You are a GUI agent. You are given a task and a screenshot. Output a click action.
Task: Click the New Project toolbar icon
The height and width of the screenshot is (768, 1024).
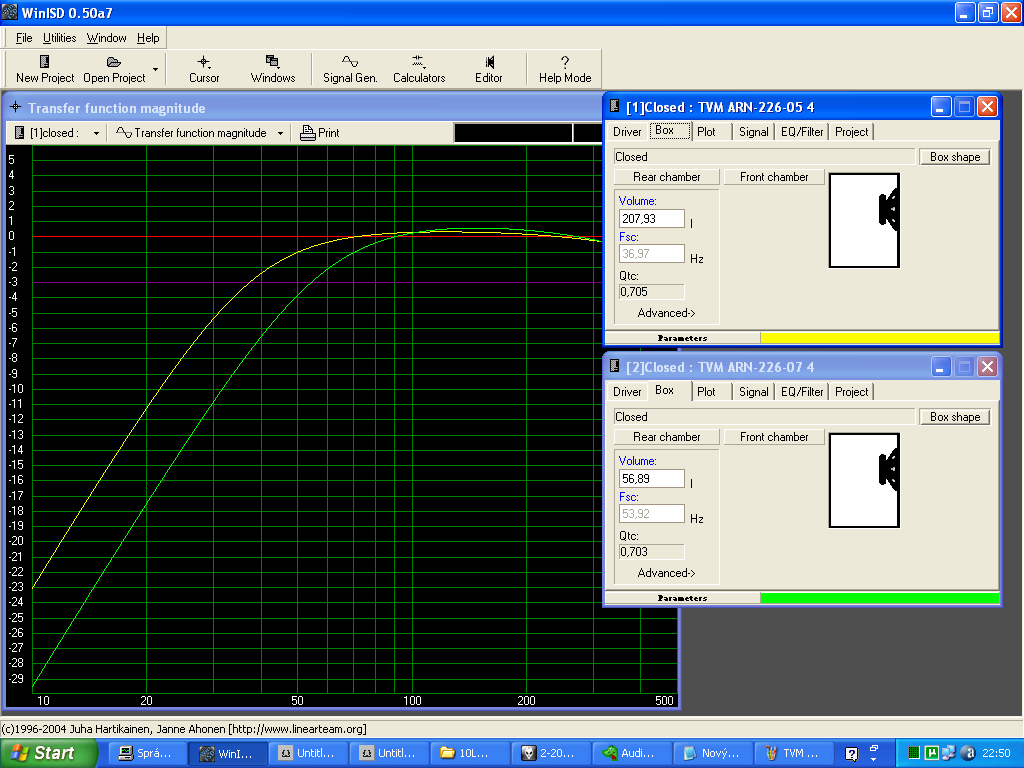pos(44,69)
